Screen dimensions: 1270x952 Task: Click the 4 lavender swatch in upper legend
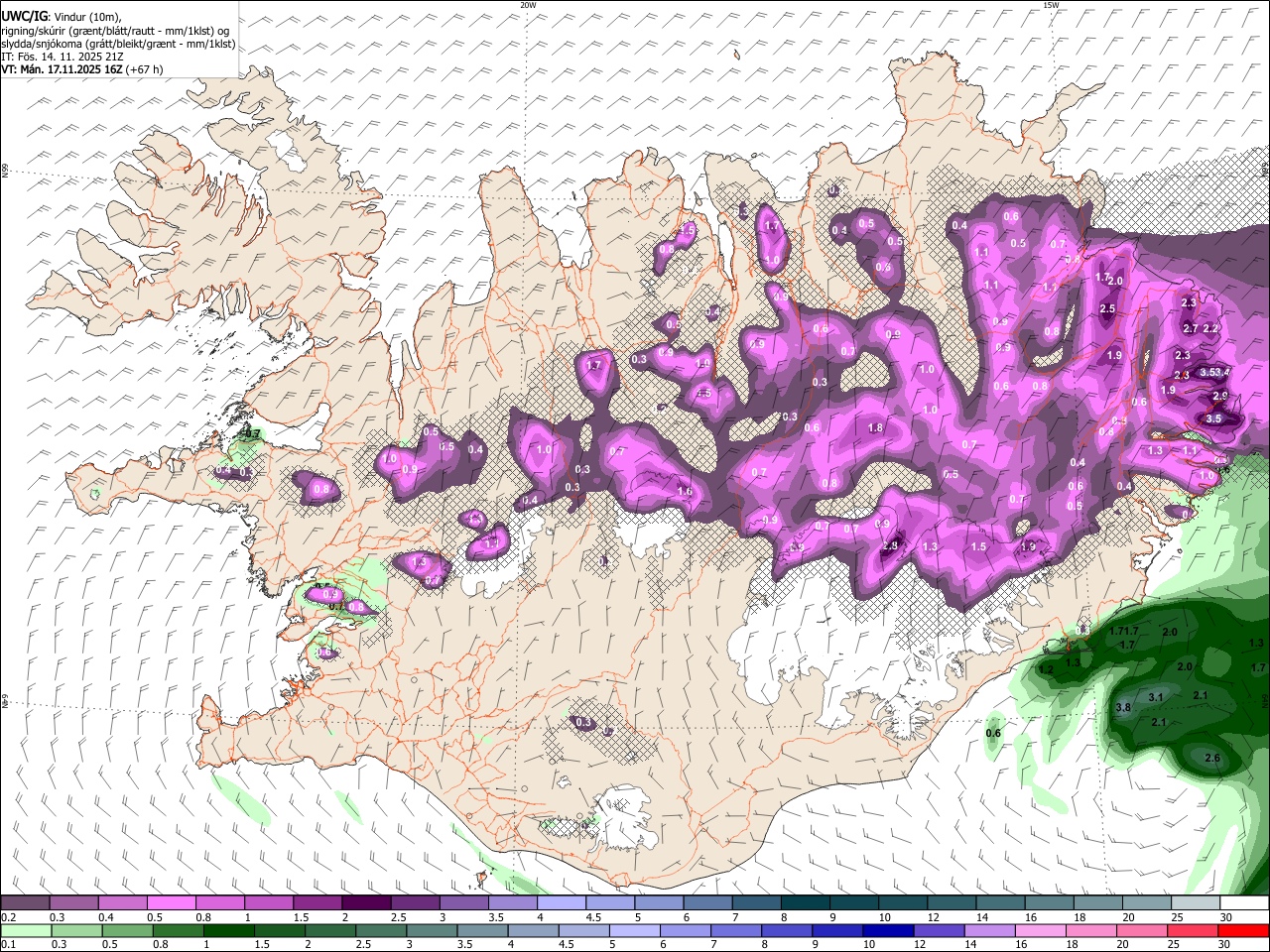[561, 903]
